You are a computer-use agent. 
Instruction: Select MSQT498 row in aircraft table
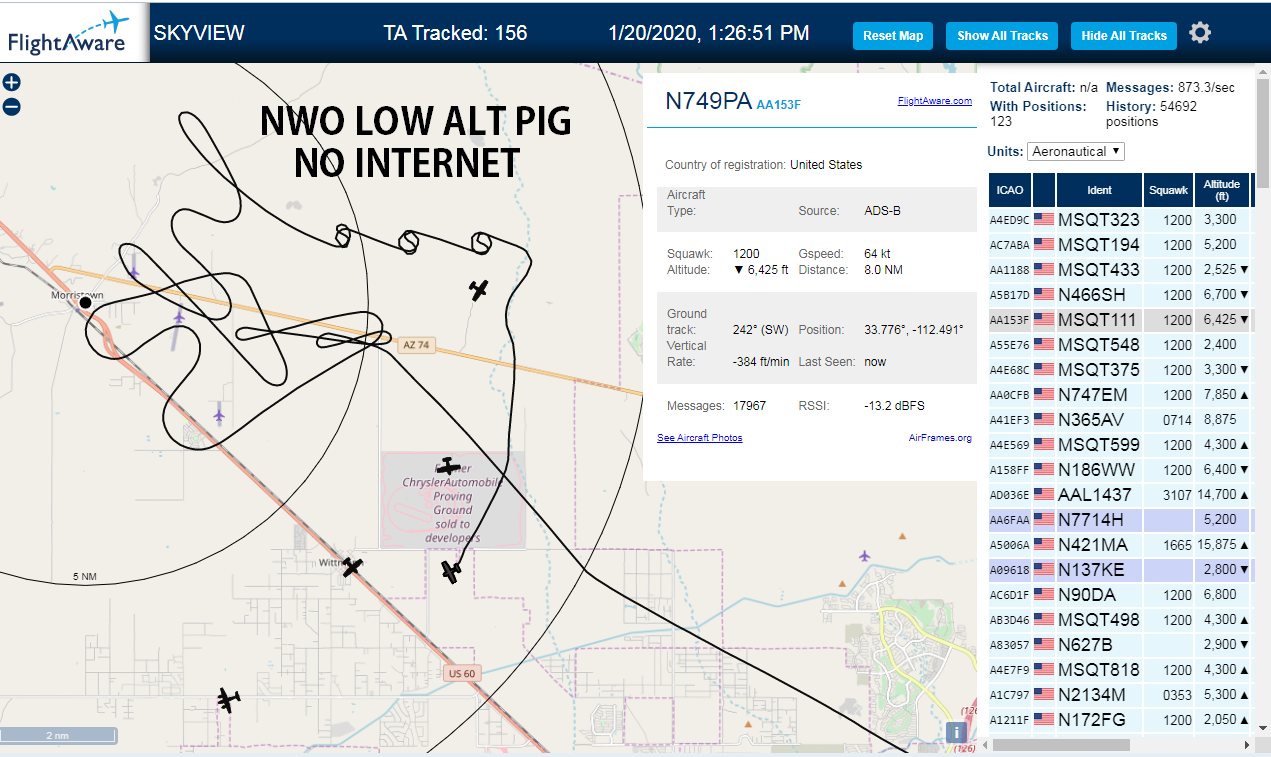(x=1119, y=619)
